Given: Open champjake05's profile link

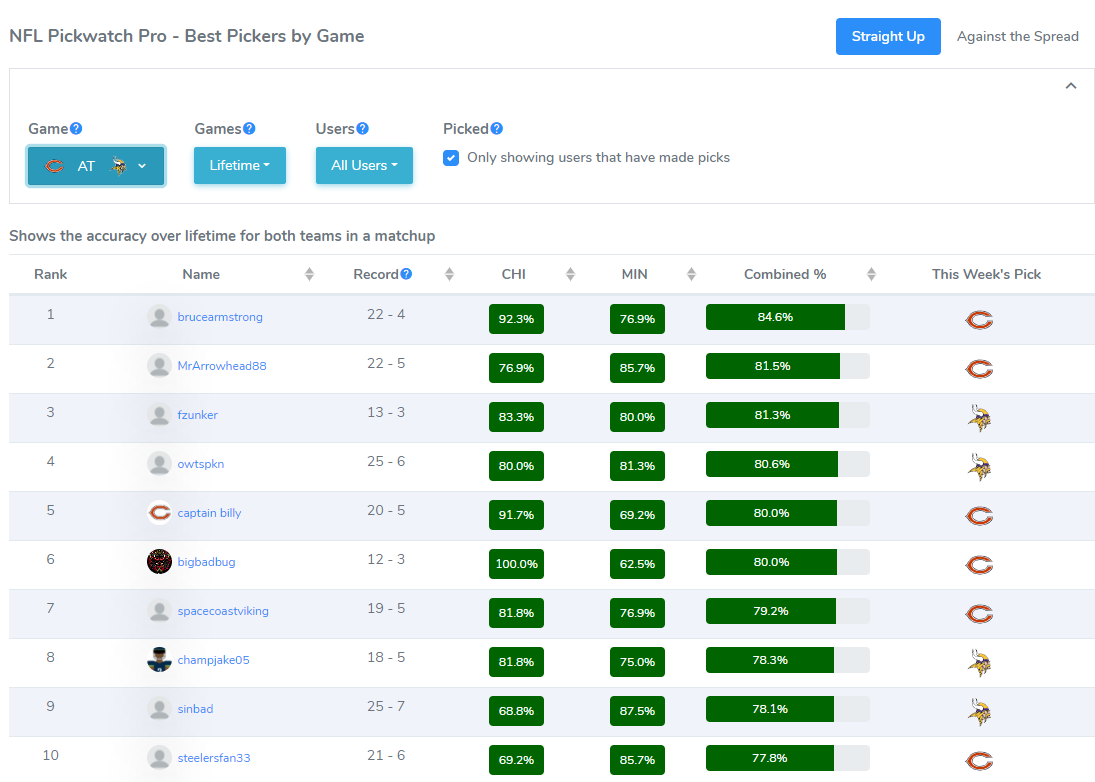Looking at the screenshot, I should click(x=213, y=660).
